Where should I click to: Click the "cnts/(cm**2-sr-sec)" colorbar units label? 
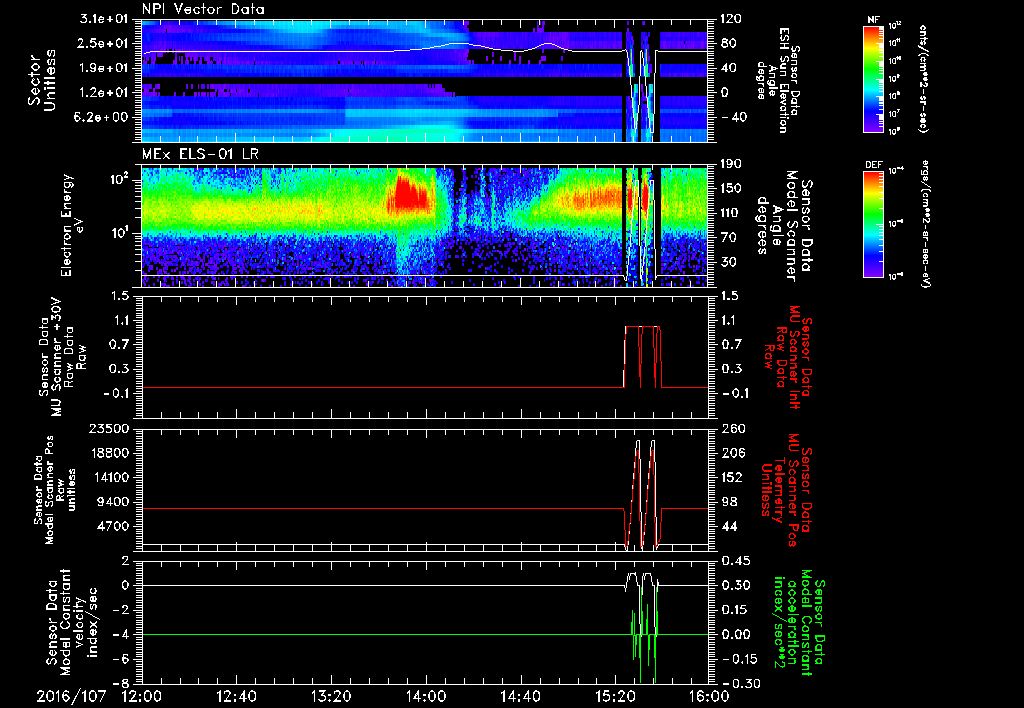click(x=923, y=79)
